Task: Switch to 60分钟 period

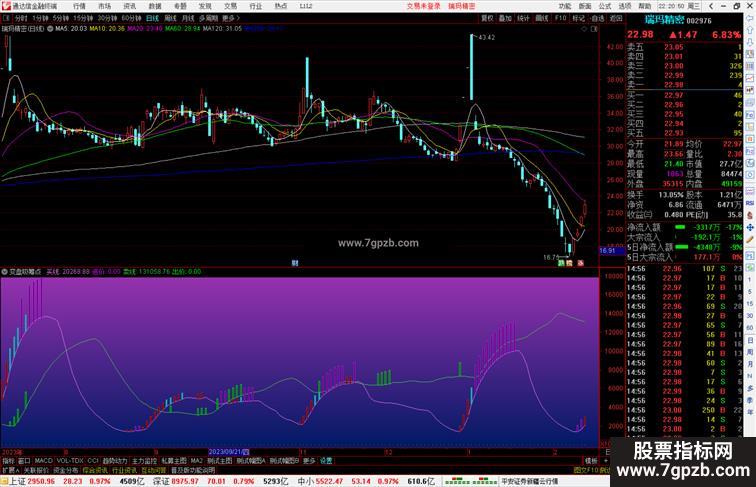Action: pos(131,18)
